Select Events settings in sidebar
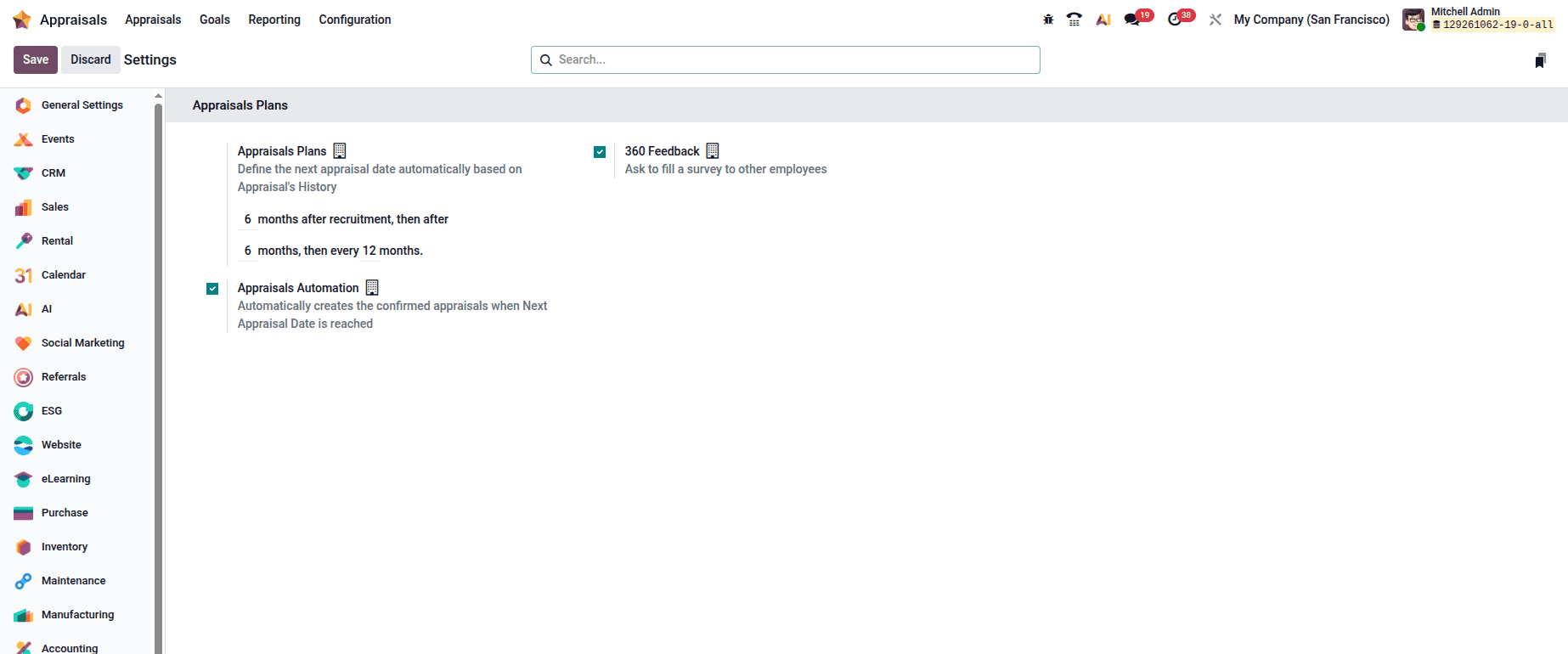This screenshot has width=1568, height=654. 76,139
